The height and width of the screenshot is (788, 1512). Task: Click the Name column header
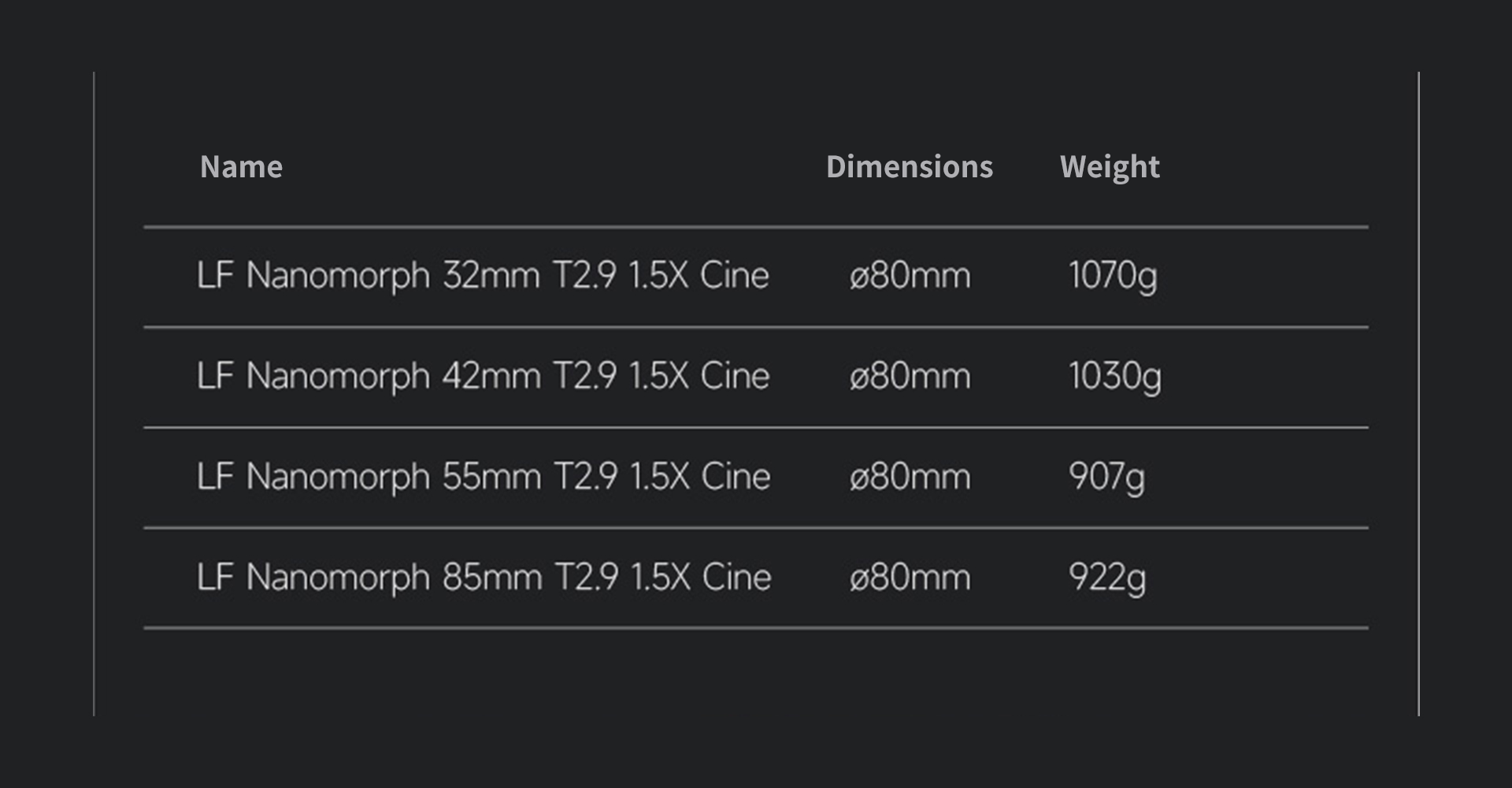tap(241, 167)
